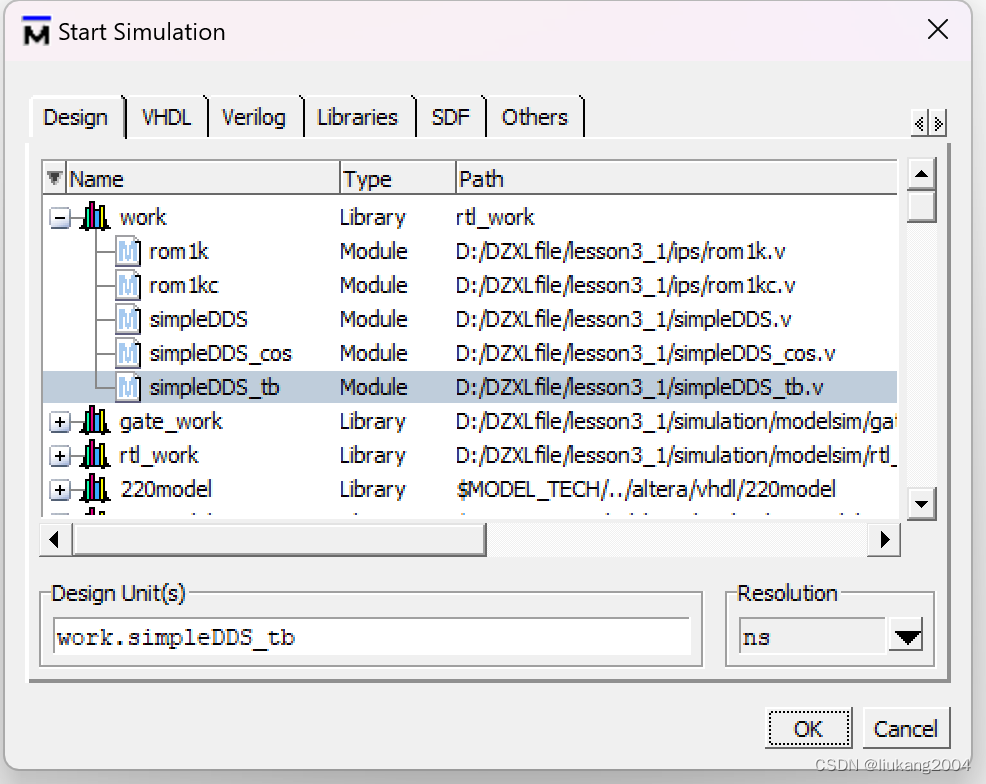The width and height of the screenshot is (986, 784).
Task: Click the simpleDDS_cos module icon
Action: tap(127, 352)
